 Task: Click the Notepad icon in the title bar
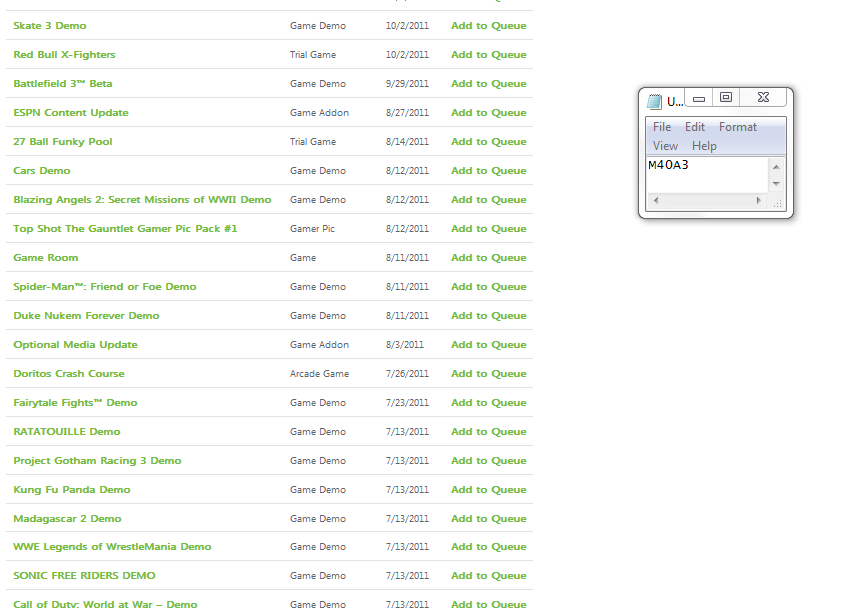[x=654, y=101]
